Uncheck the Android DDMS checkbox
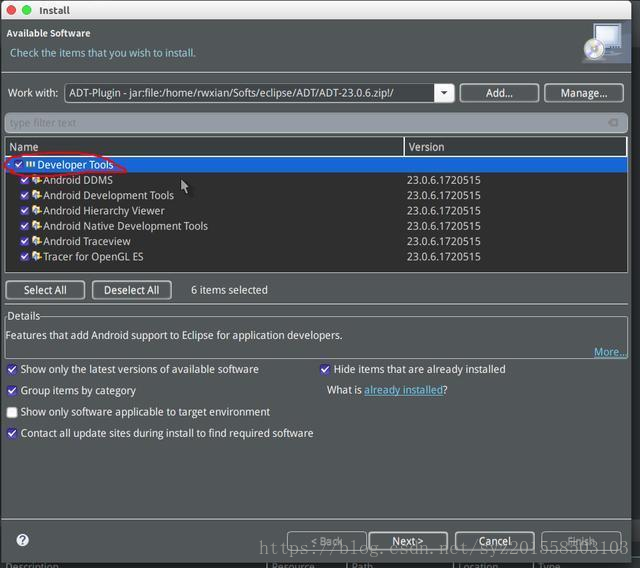Screen dimensions: 640x568 coord(24,180)
